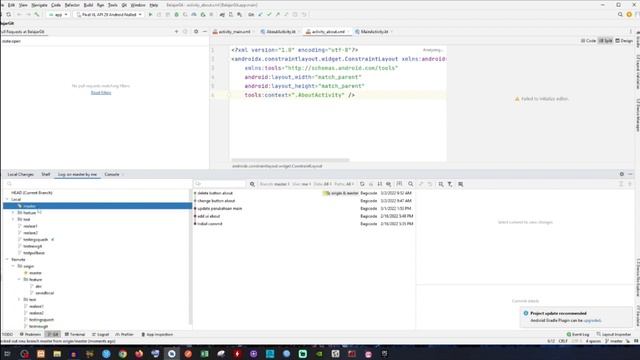Open the Pixel XL device selector dropdown
Screen dimensions: 640x360
(x=109, y=15)
